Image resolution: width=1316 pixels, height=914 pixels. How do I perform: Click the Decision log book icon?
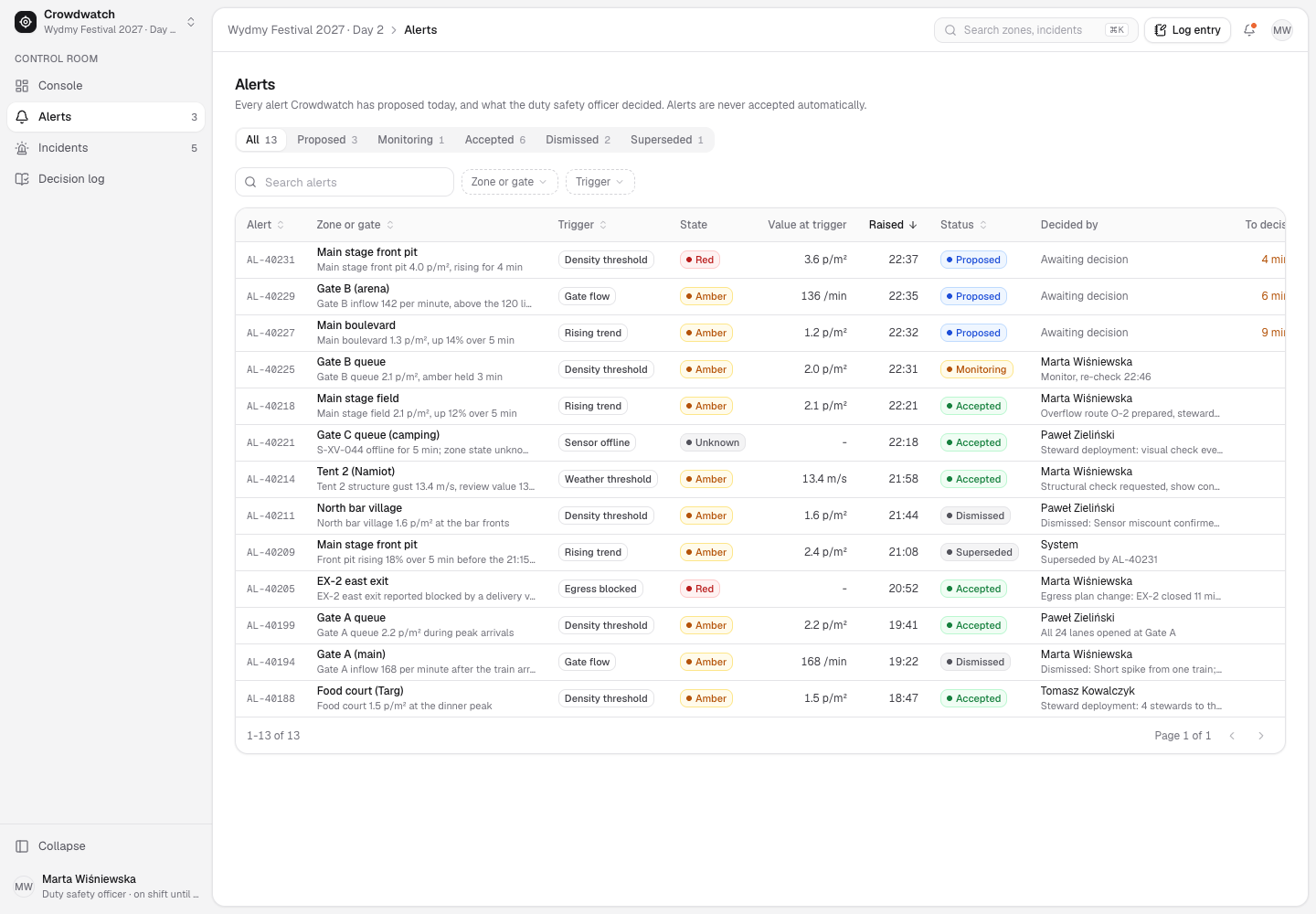click(x=22, y=179)
